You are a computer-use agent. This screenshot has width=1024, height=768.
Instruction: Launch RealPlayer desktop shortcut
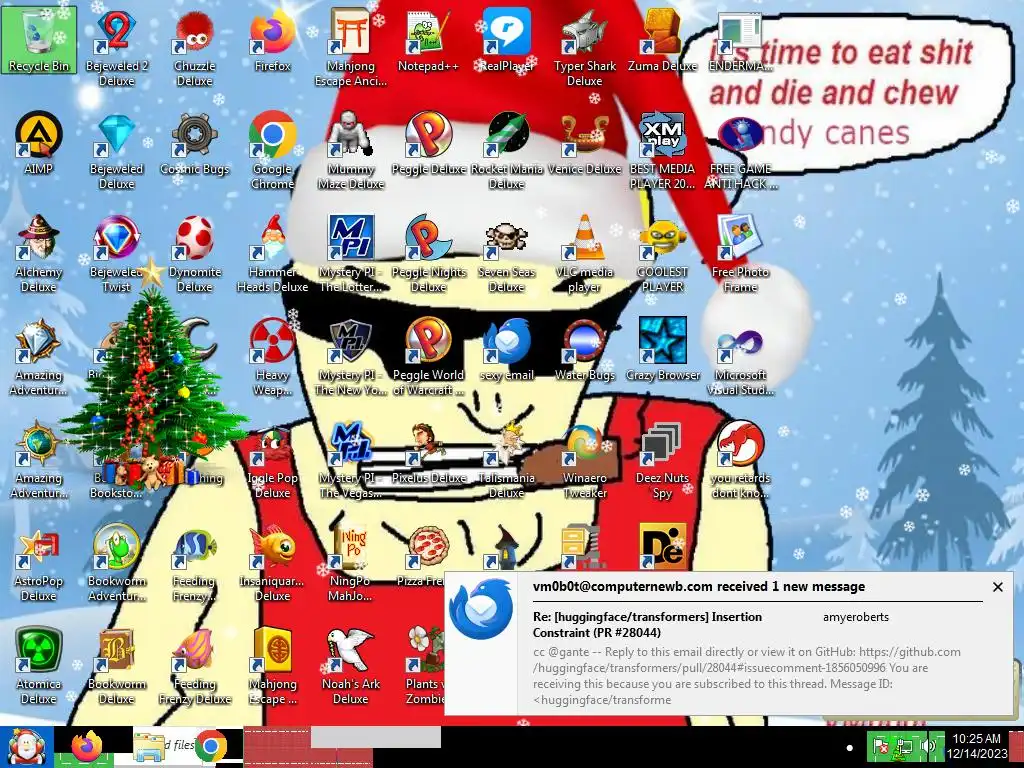[507, 40]
